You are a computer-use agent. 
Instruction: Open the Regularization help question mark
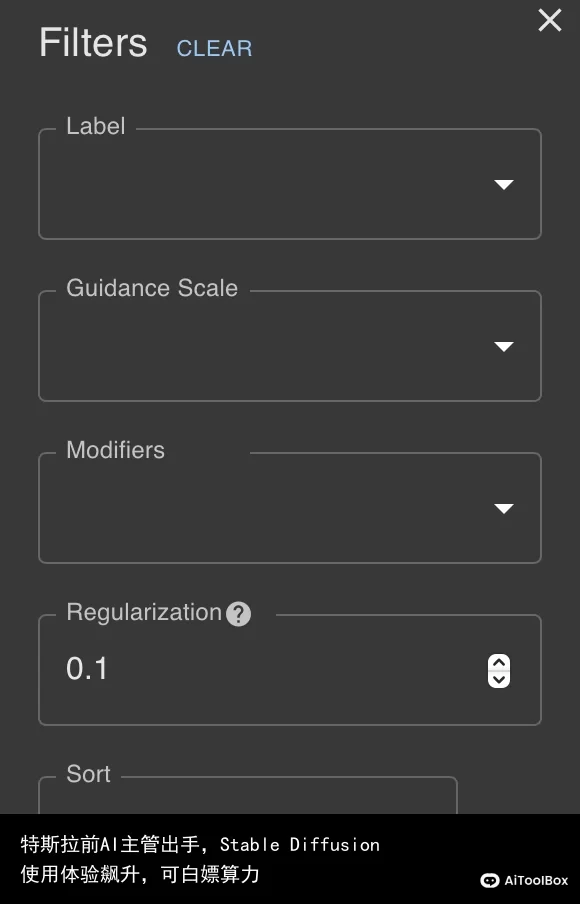tap(238, 614)
